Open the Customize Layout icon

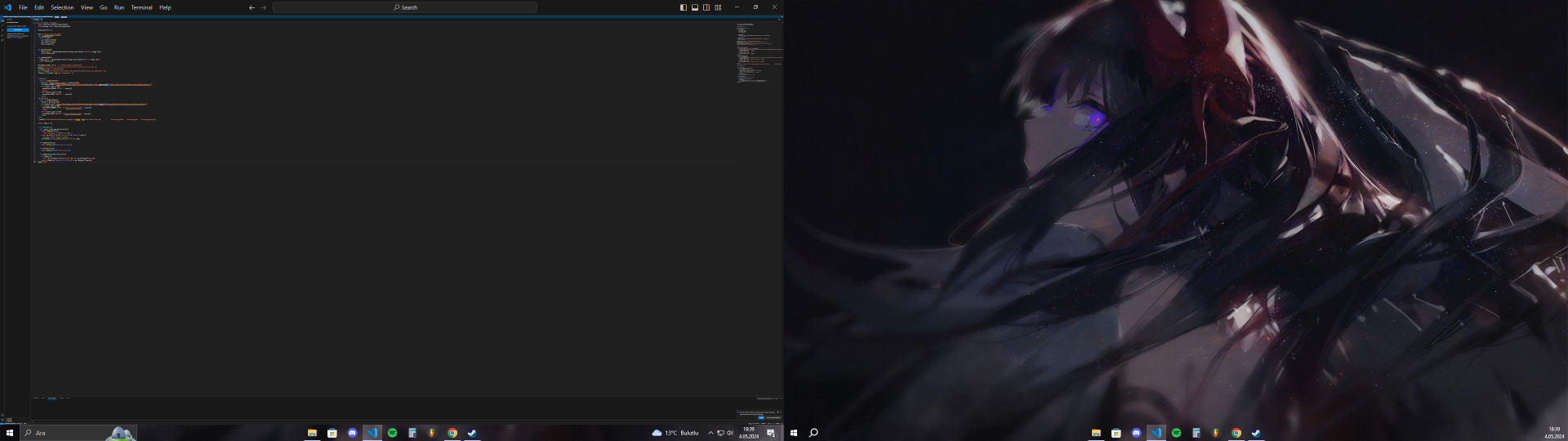718,7
